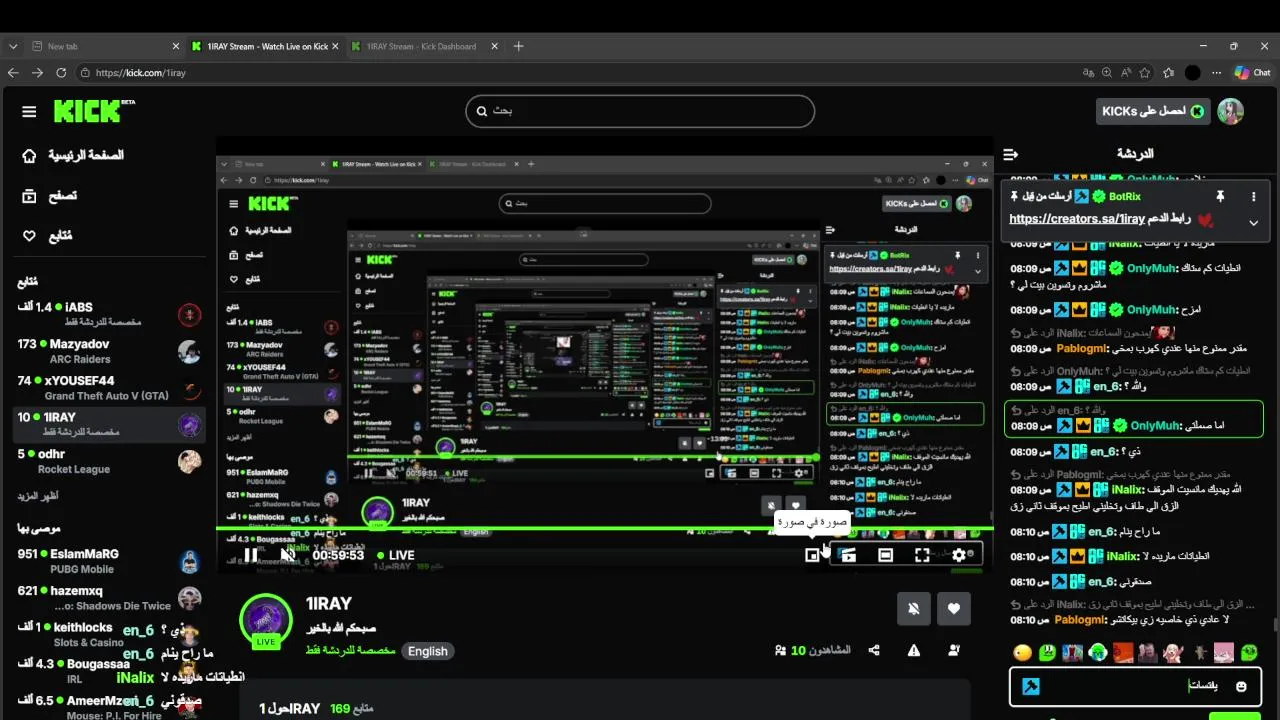Screen dimensions: 1280x720
Task: Refresh the page
Action: pyautogui.click(x=61, y=73)
